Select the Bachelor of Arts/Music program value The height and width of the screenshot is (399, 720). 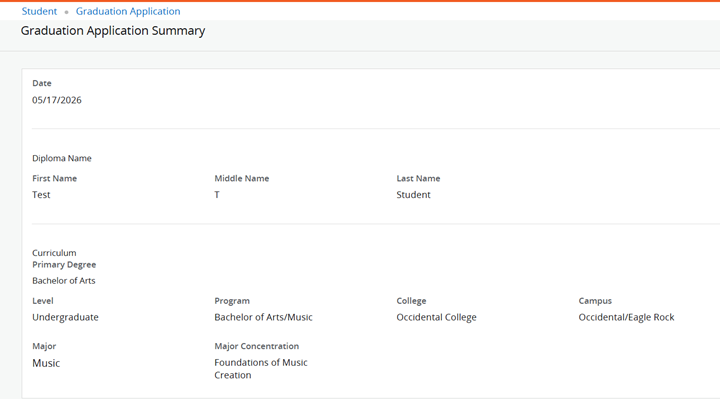click(x=264, y=317)
